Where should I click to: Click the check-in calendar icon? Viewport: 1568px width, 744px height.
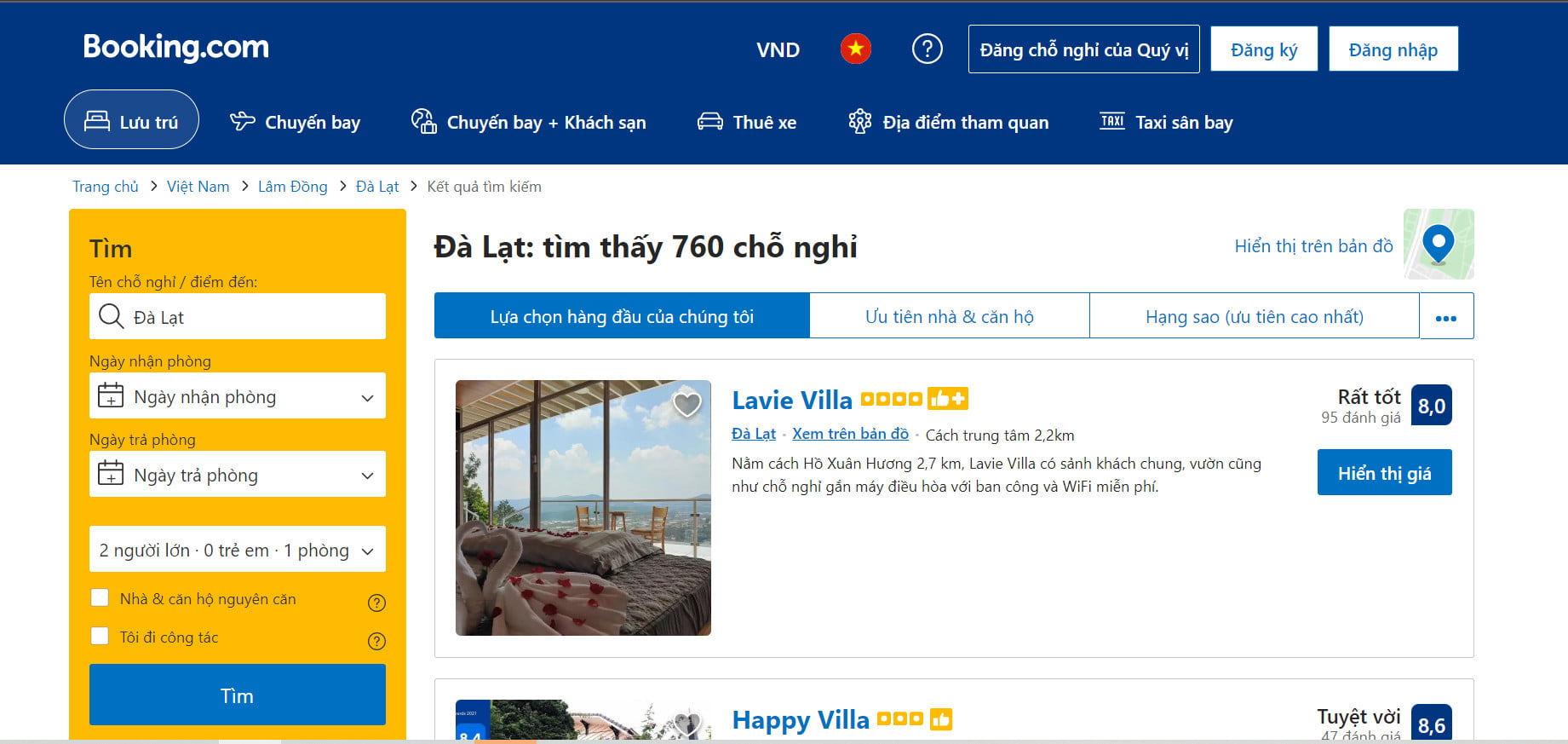tap(111, 395)
